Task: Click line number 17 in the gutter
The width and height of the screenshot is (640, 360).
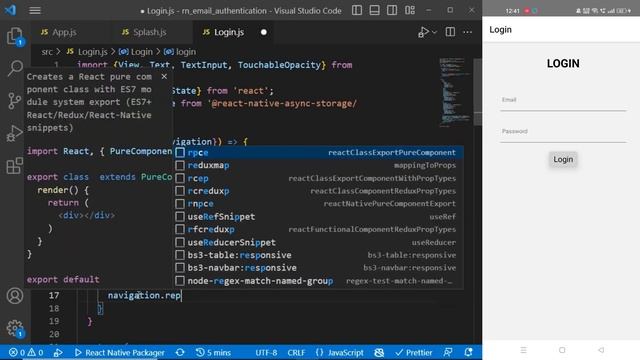Action: (x=54, y=295)
